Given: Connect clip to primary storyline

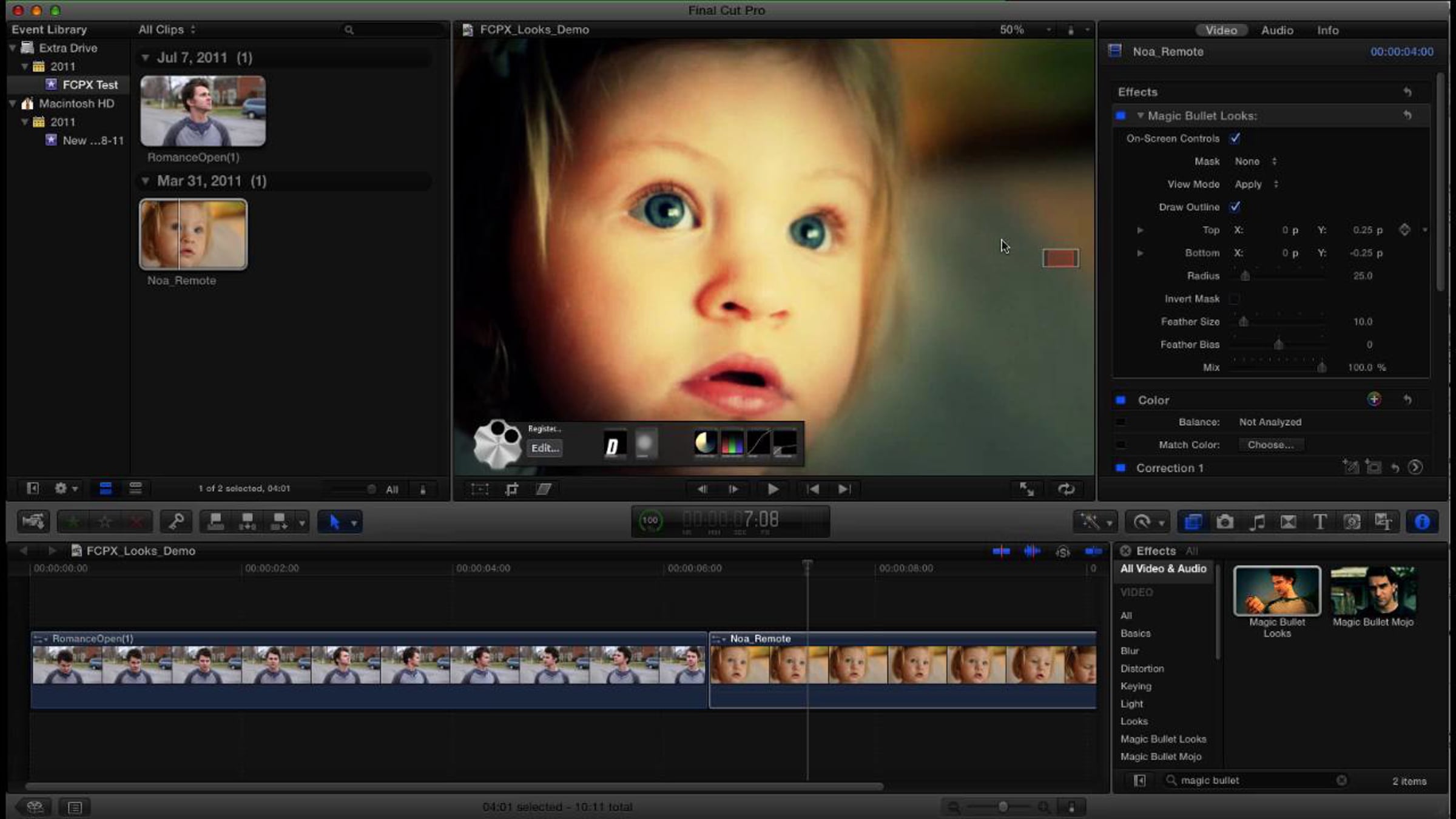Looking at the screenshot, I should pyautogui.click(x=216, y=521).
